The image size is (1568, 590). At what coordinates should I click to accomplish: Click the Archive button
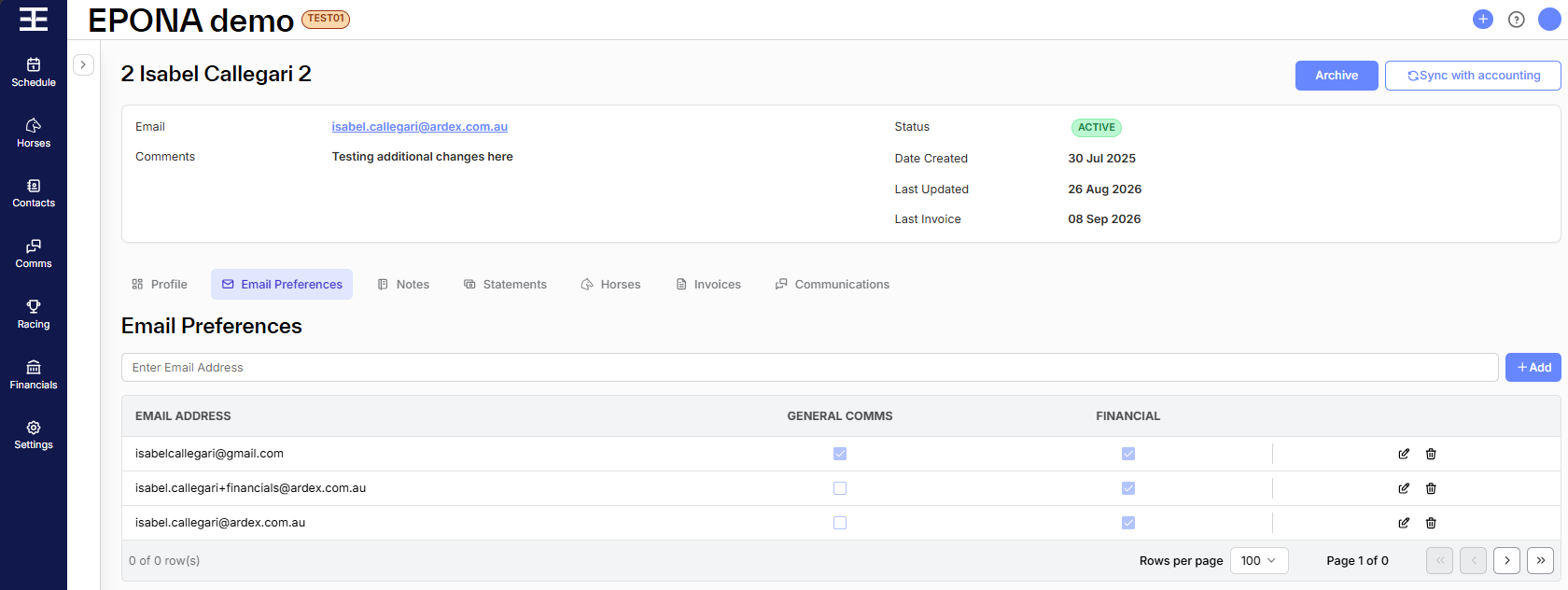click(1337, 76)
